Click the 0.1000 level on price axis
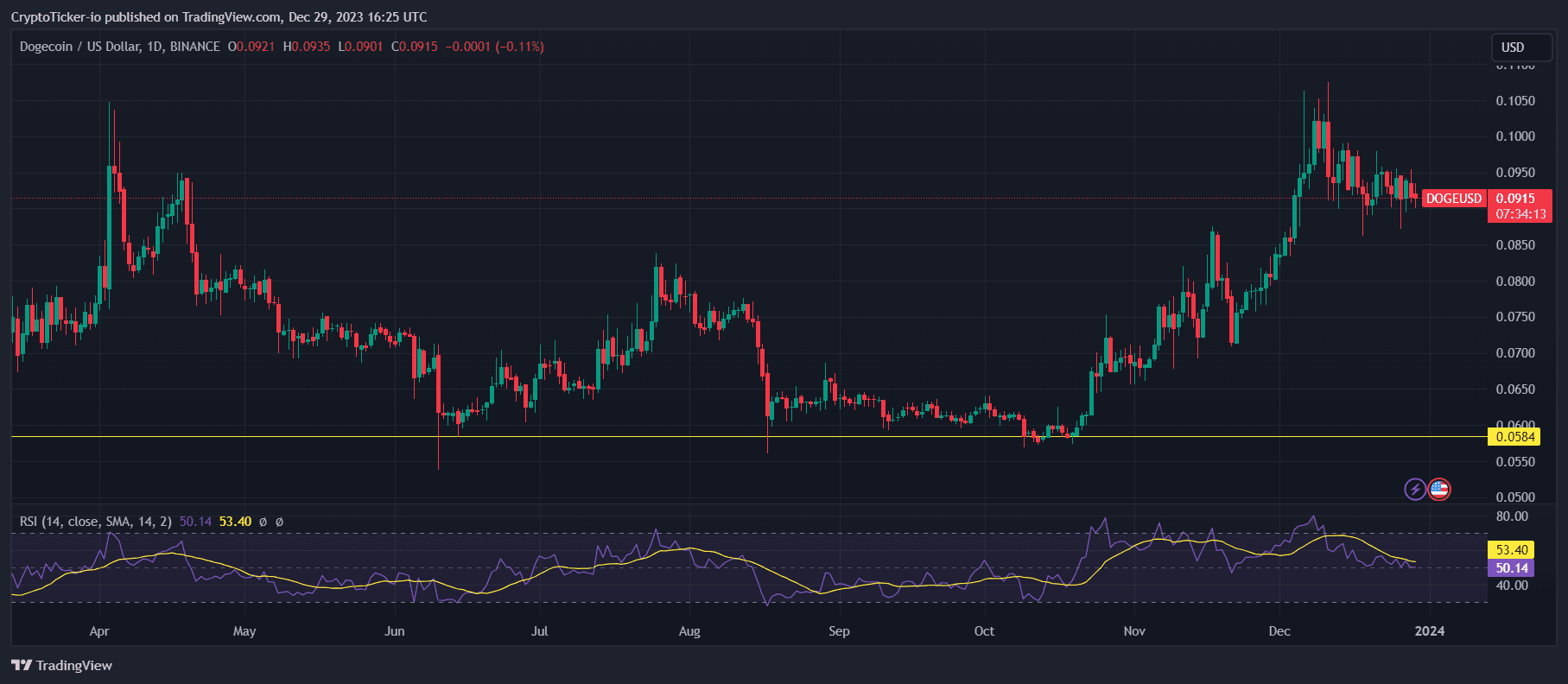Viewport: 1568px width, 684px height. pos(1514,136)
